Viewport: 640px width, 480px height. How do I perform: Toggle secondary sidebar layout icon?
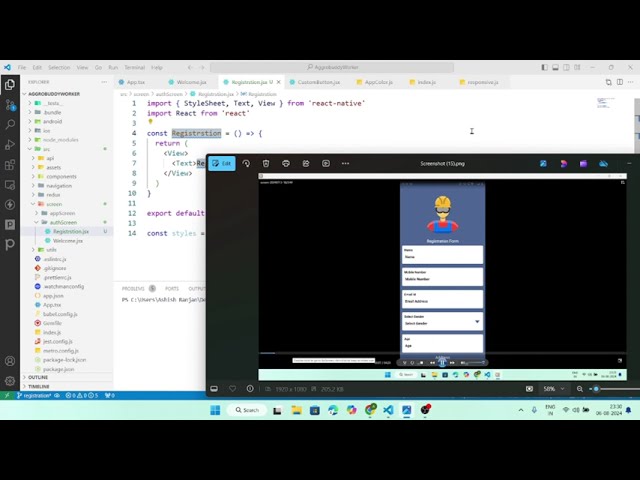click(x=567, y=67)
